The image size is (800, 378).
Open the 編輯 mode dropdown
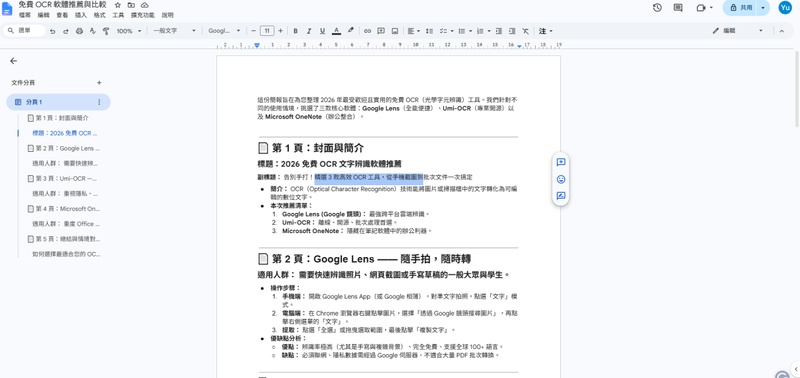(x=738, y=31)
